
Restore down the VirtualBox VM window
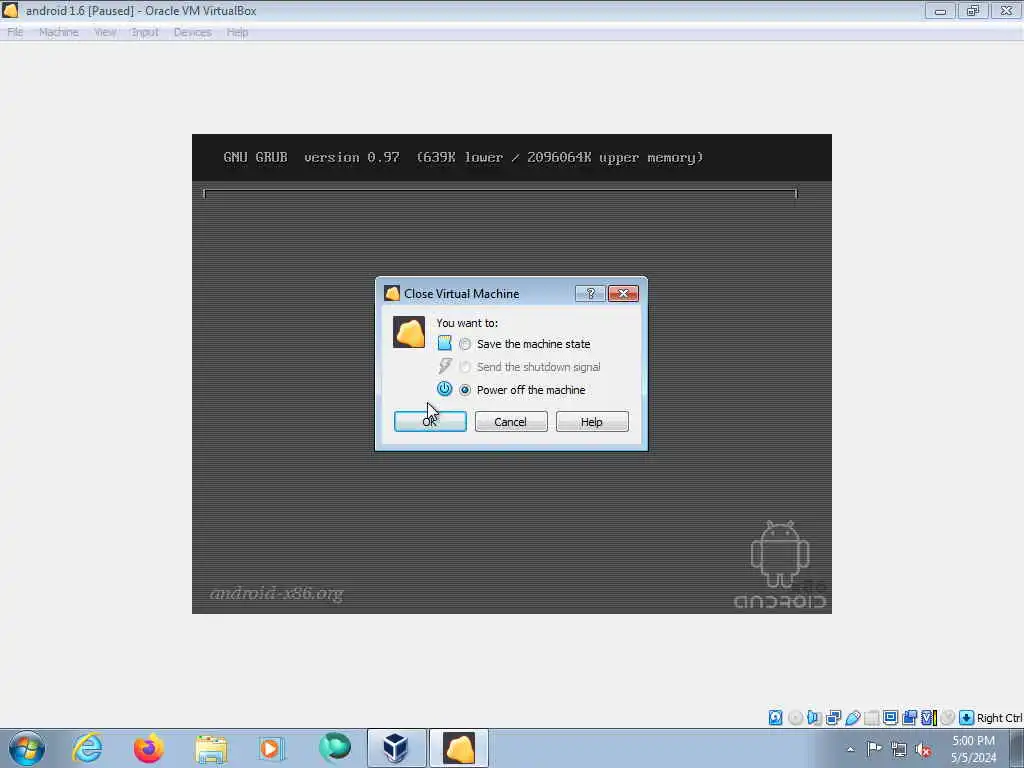973,10
